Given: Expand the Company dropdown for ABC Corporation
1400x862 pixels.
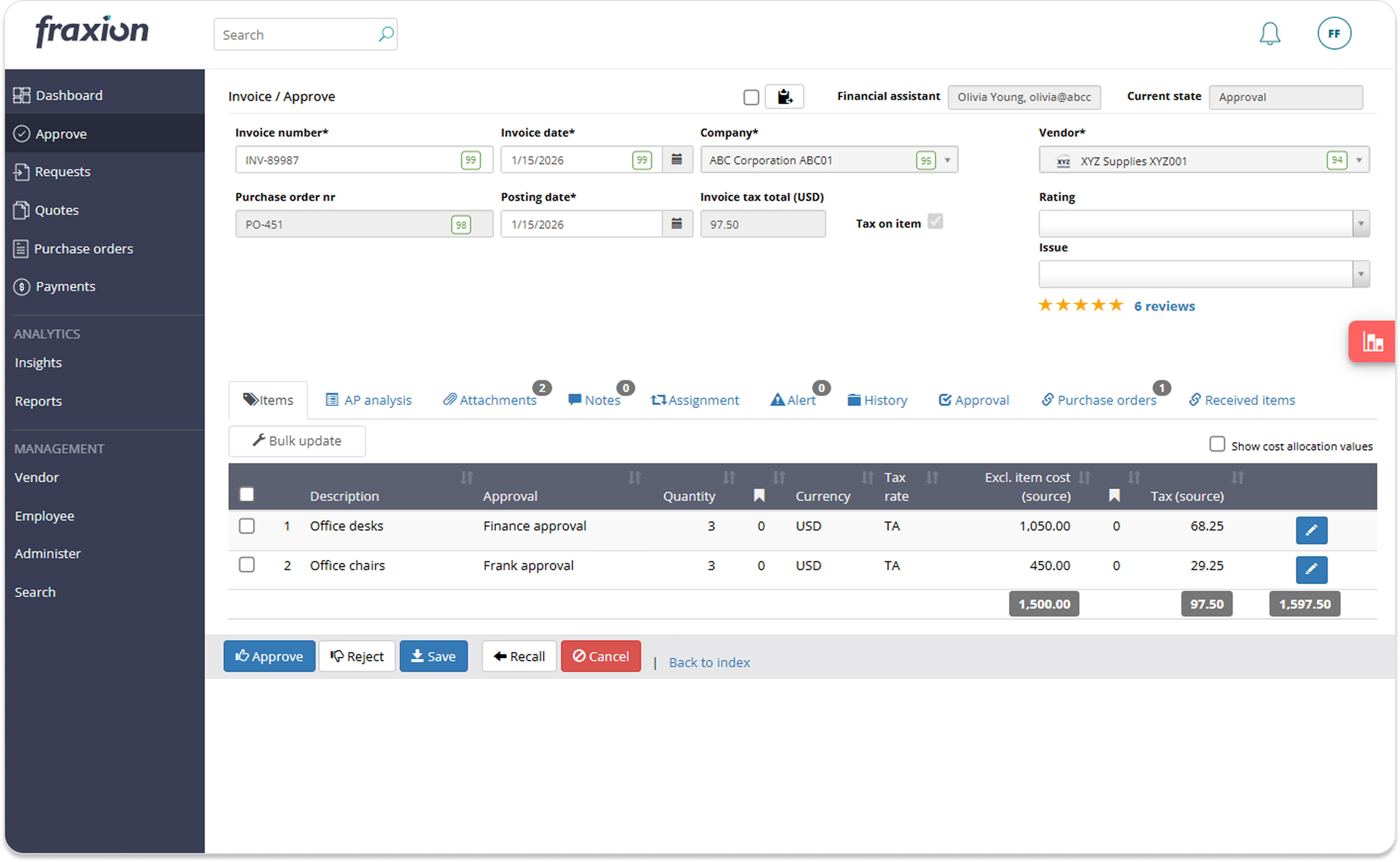Looking at the screenshot, I should [x=947, y=160].
